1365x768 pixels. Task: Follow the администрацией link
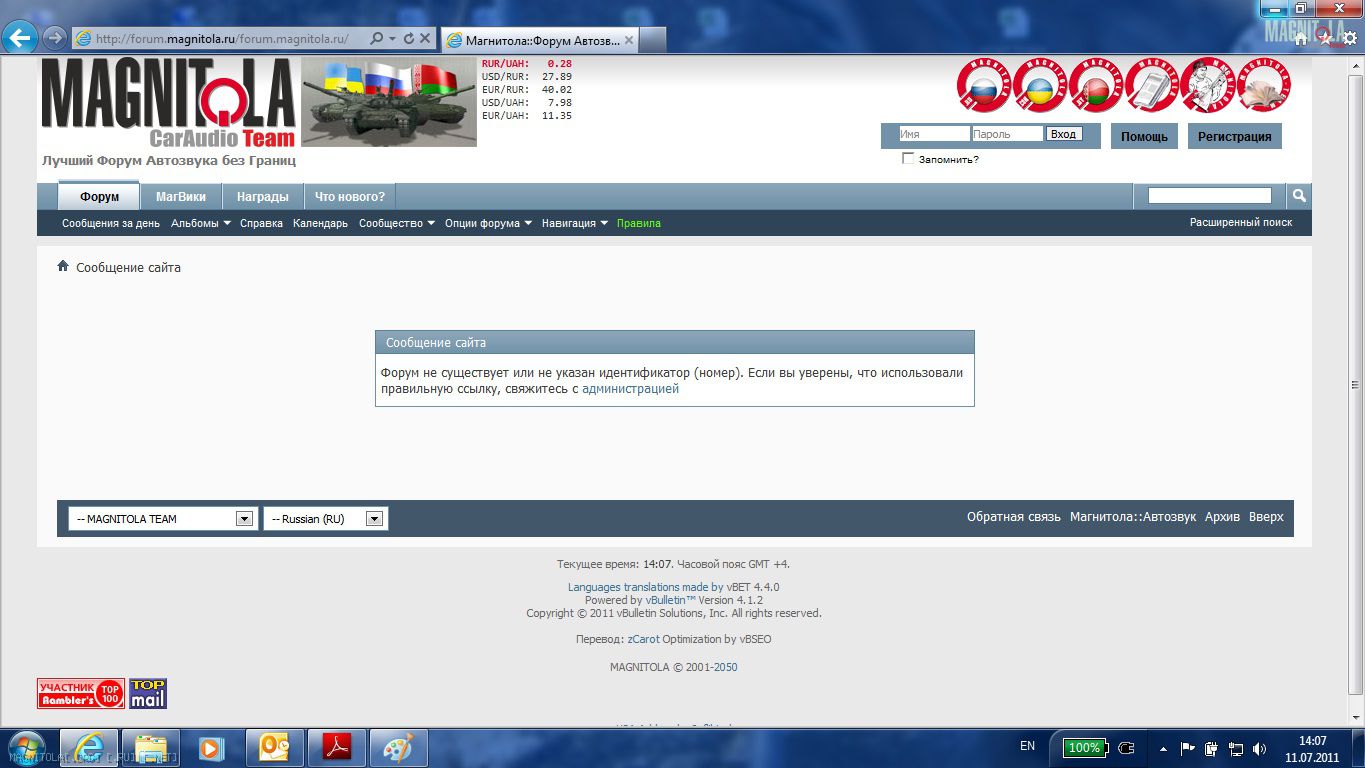tap(630, 389)
